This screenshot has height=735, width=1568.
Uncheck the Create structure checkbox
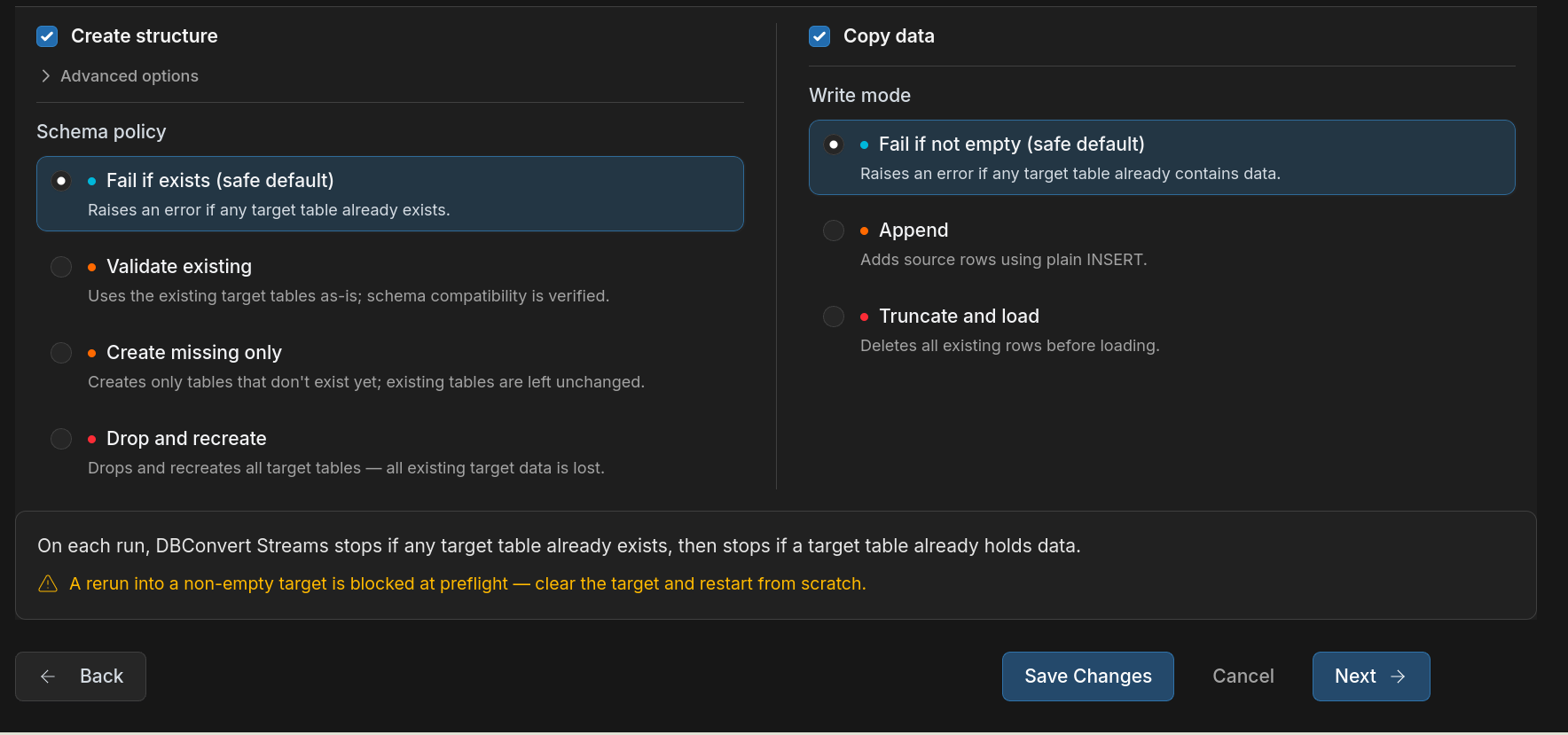coord(47,36)
